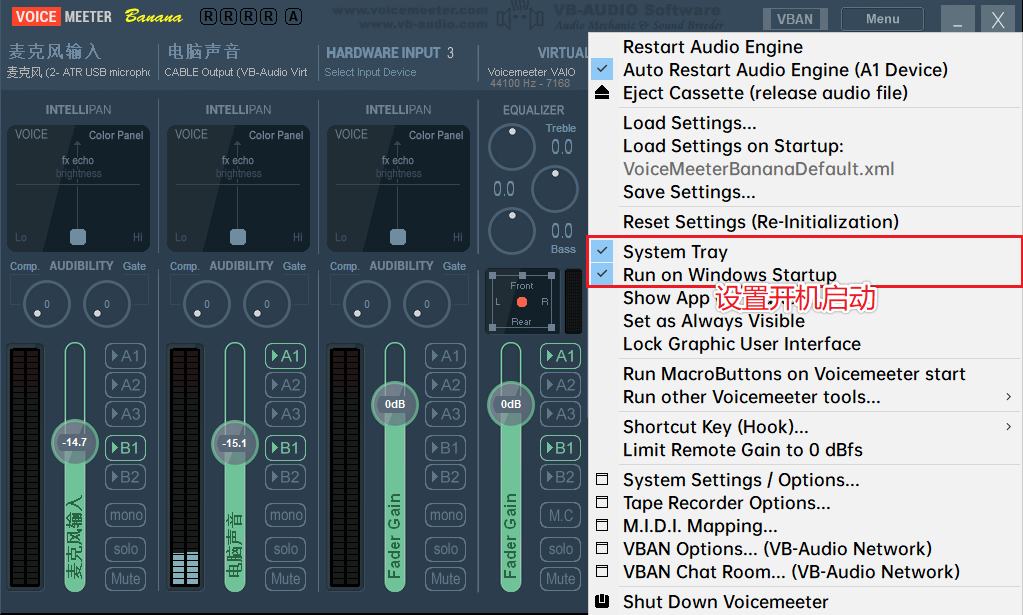
Task: Toggle the Auto Restart Audio Engine checkmark
Action: (x=602, y=68)
